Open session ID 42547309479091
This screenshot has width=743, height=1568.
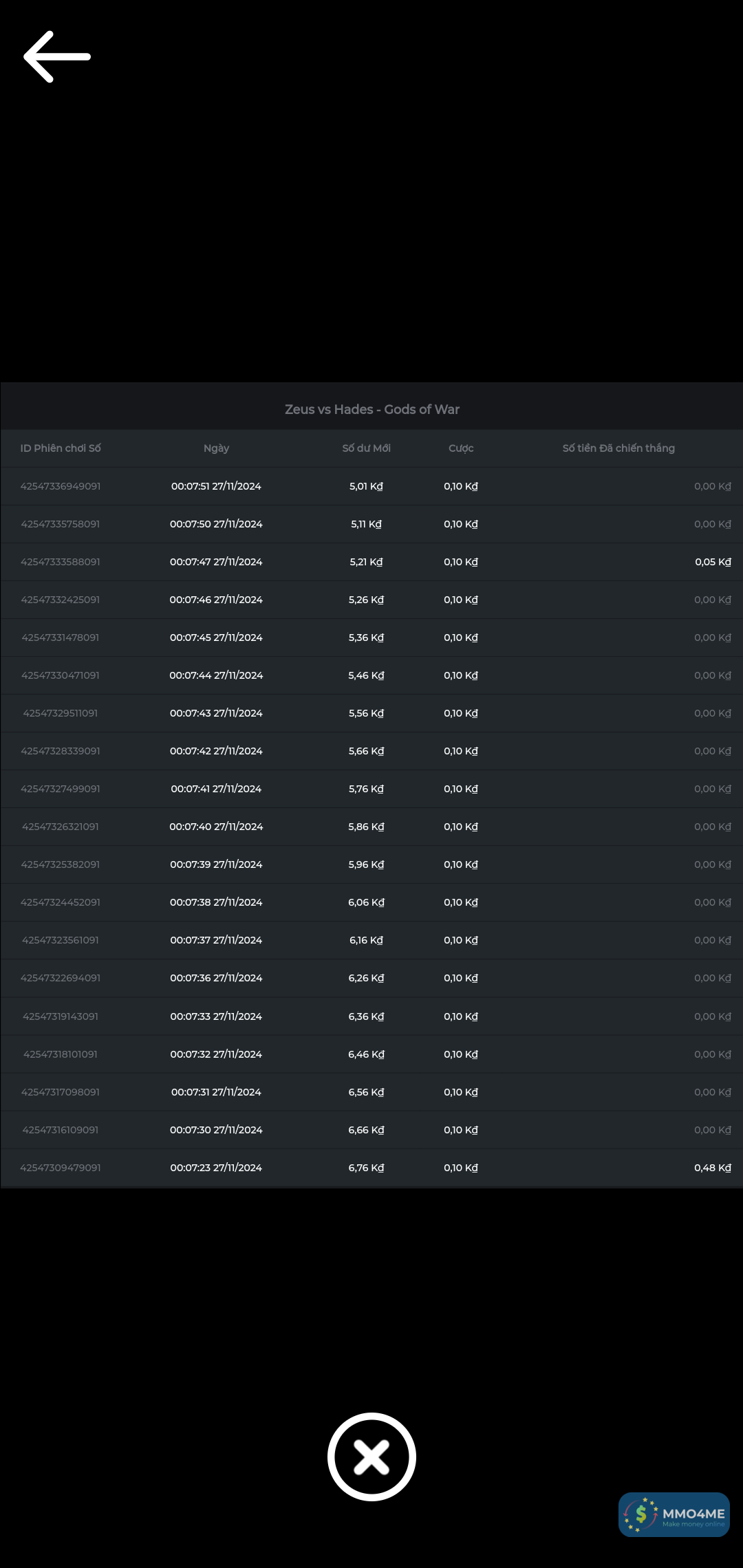pos(61,1168)
